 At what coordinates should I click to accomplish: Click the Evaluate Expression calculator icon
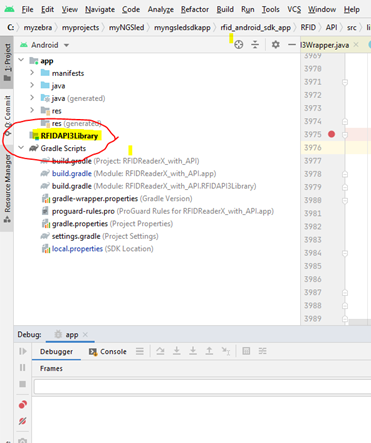246,351
